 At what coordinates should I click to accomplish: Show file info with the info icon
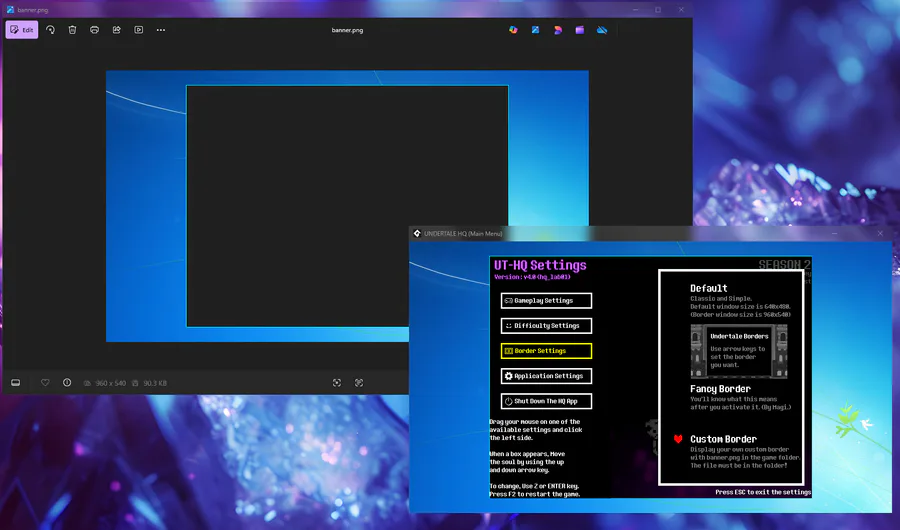point(67,382)
